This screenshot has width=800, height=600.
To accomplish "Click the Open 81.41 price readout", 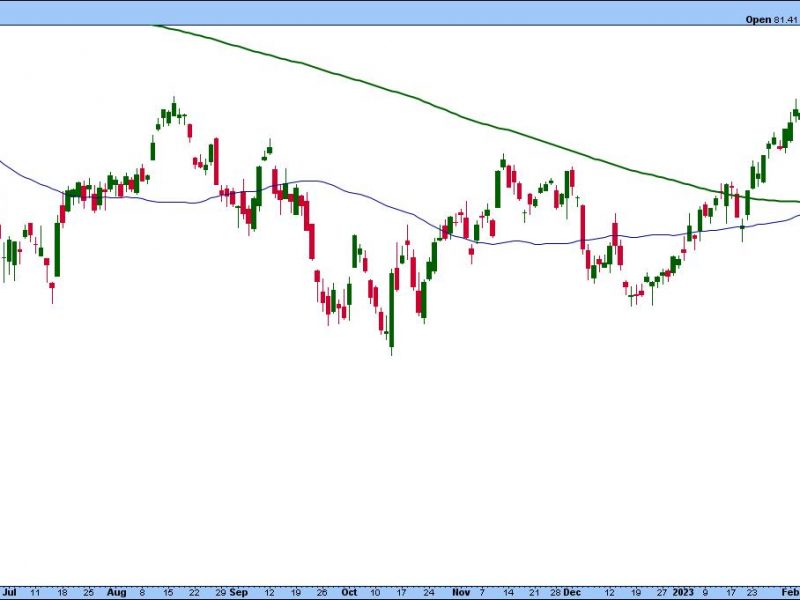I will tap(771, 19).
